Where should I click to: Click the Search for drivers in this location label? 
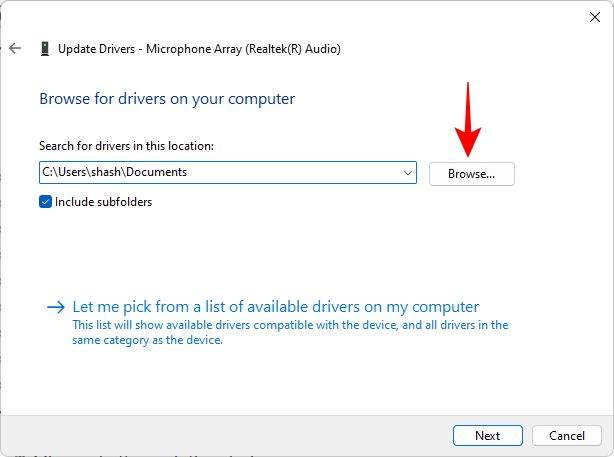[x=126, y=146]
